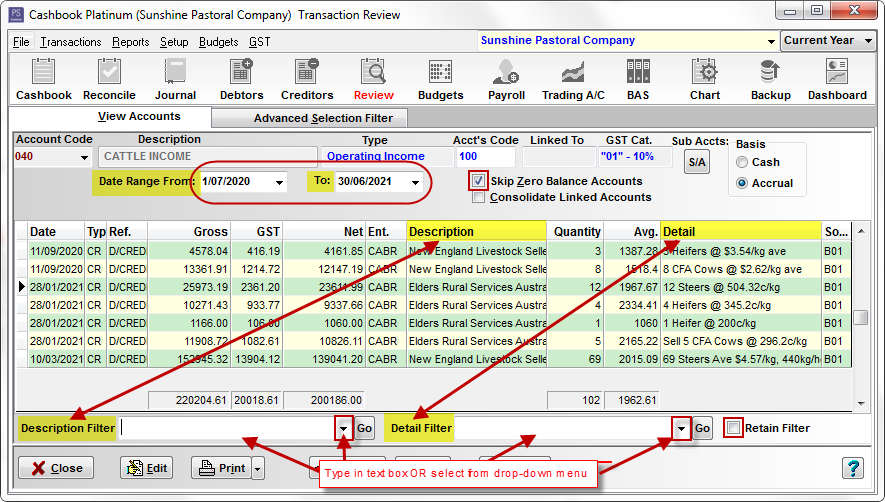Click the Acct's Code field showing 100
Screen dimensions: 885x502
coord(485,156)
